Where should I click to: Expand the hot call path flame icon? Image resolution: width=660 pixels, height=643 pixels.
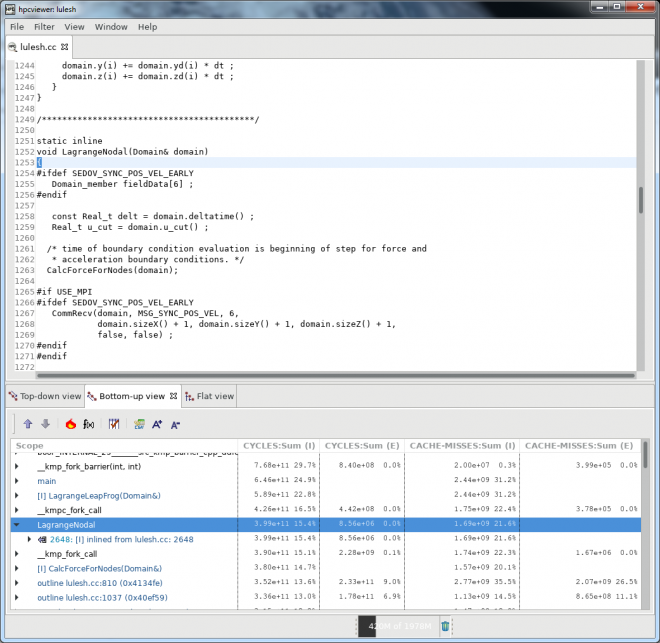[71, 424]
